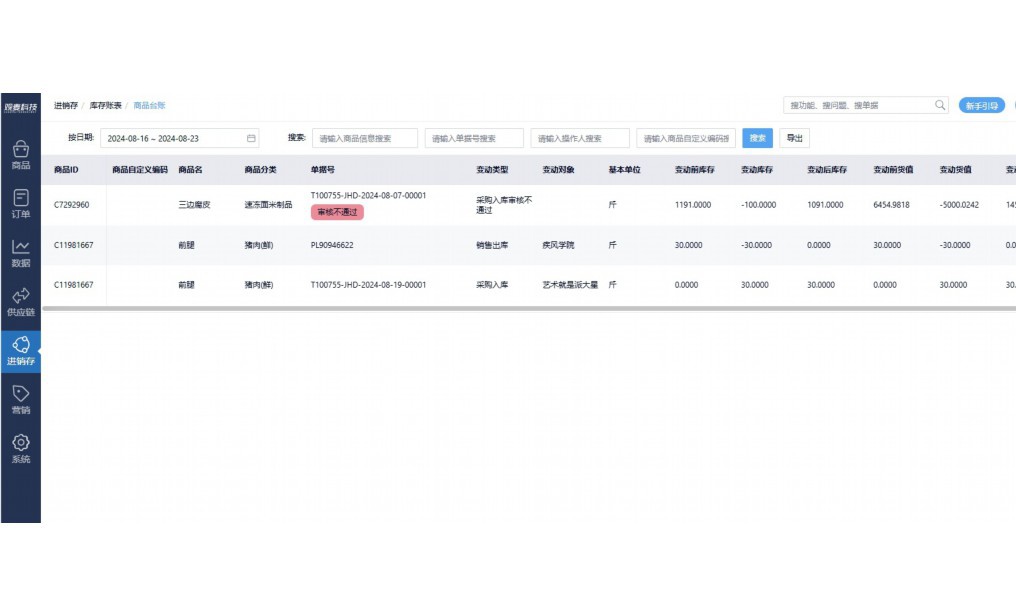The image size is (1016, 616).
Task: Click the 变动前库存 column header
Action: [x=695, y=170]
